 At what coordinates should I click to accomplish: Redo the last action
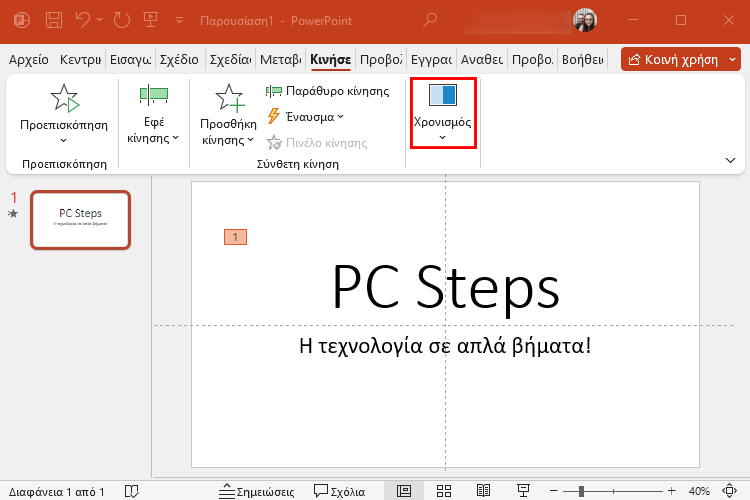121,20
